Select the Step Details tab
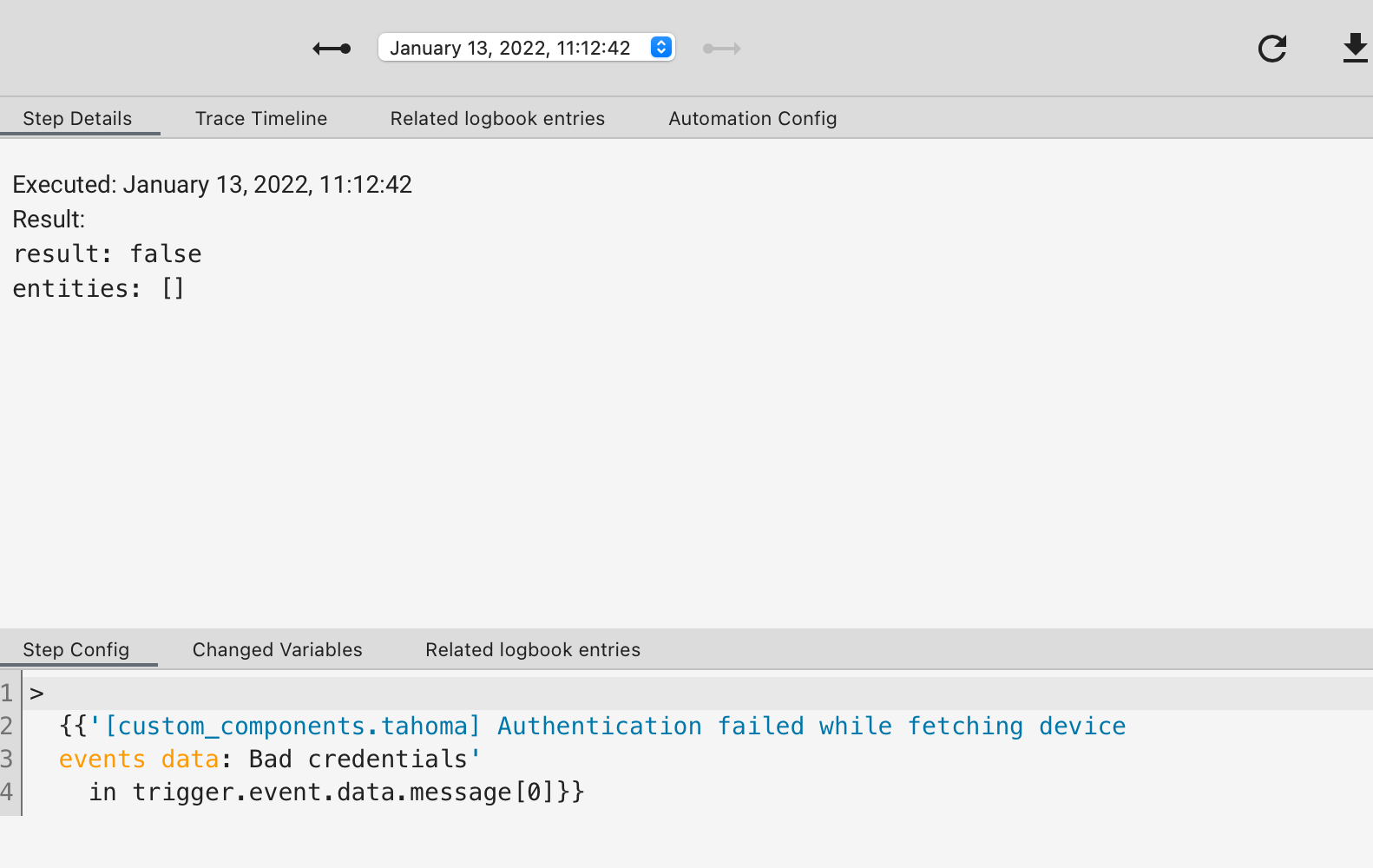 (78, 118)
